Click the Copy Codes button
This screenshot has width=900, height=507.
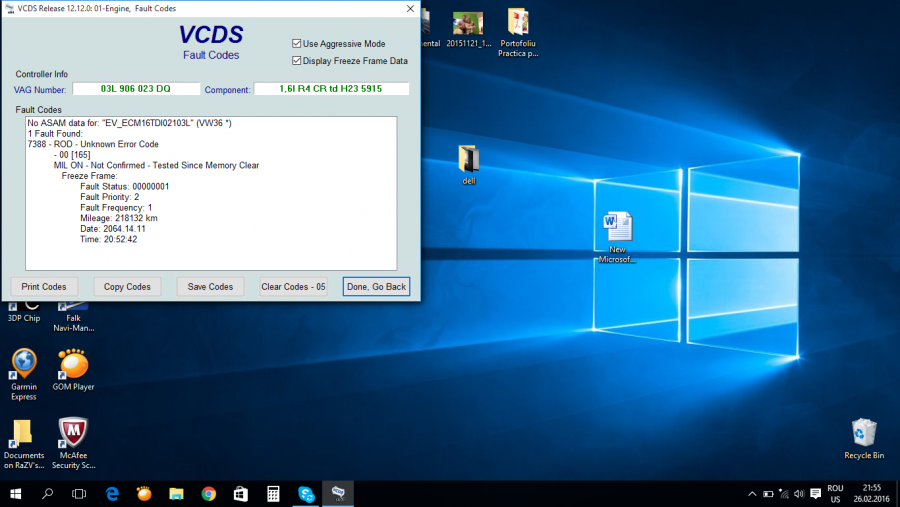[x=127, y=287]
